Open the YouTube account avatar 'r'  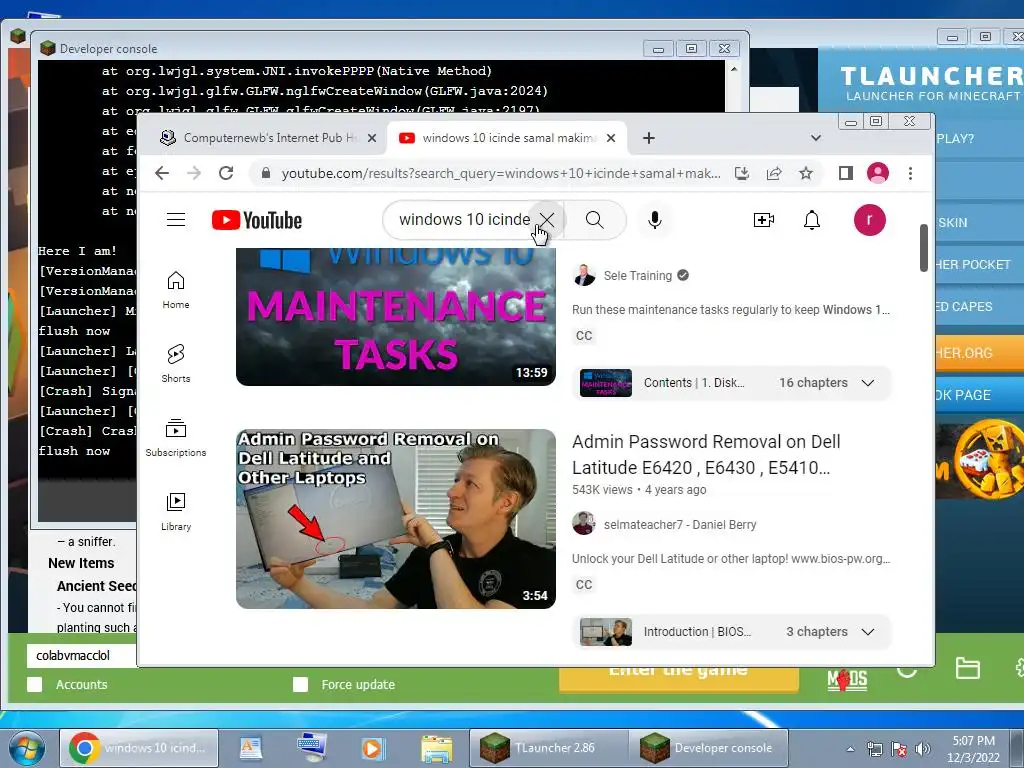pos(869,220)
